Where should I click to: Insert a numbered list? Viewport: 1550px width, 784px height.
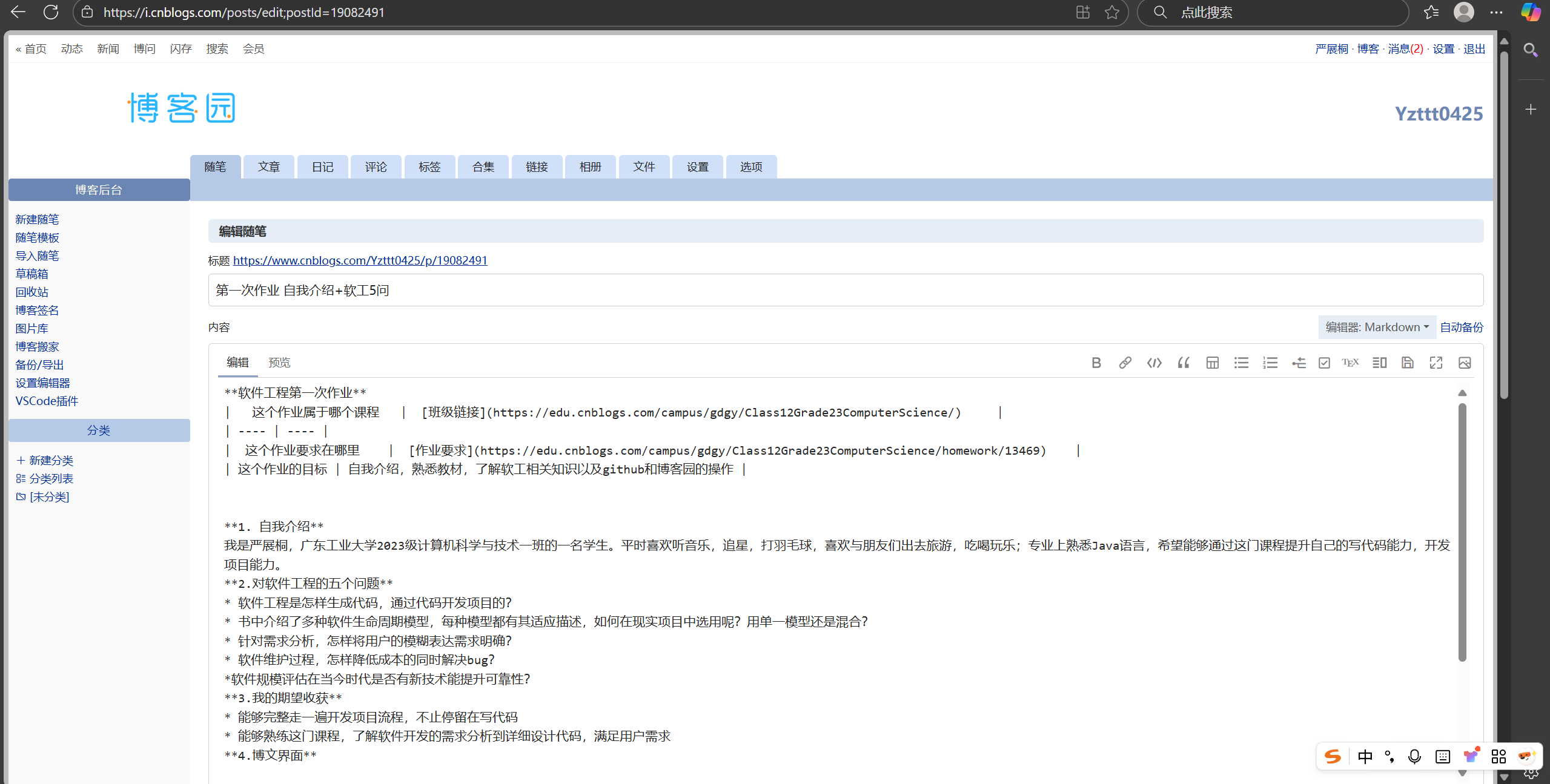pyautogui.click(x=1270, y=363)
